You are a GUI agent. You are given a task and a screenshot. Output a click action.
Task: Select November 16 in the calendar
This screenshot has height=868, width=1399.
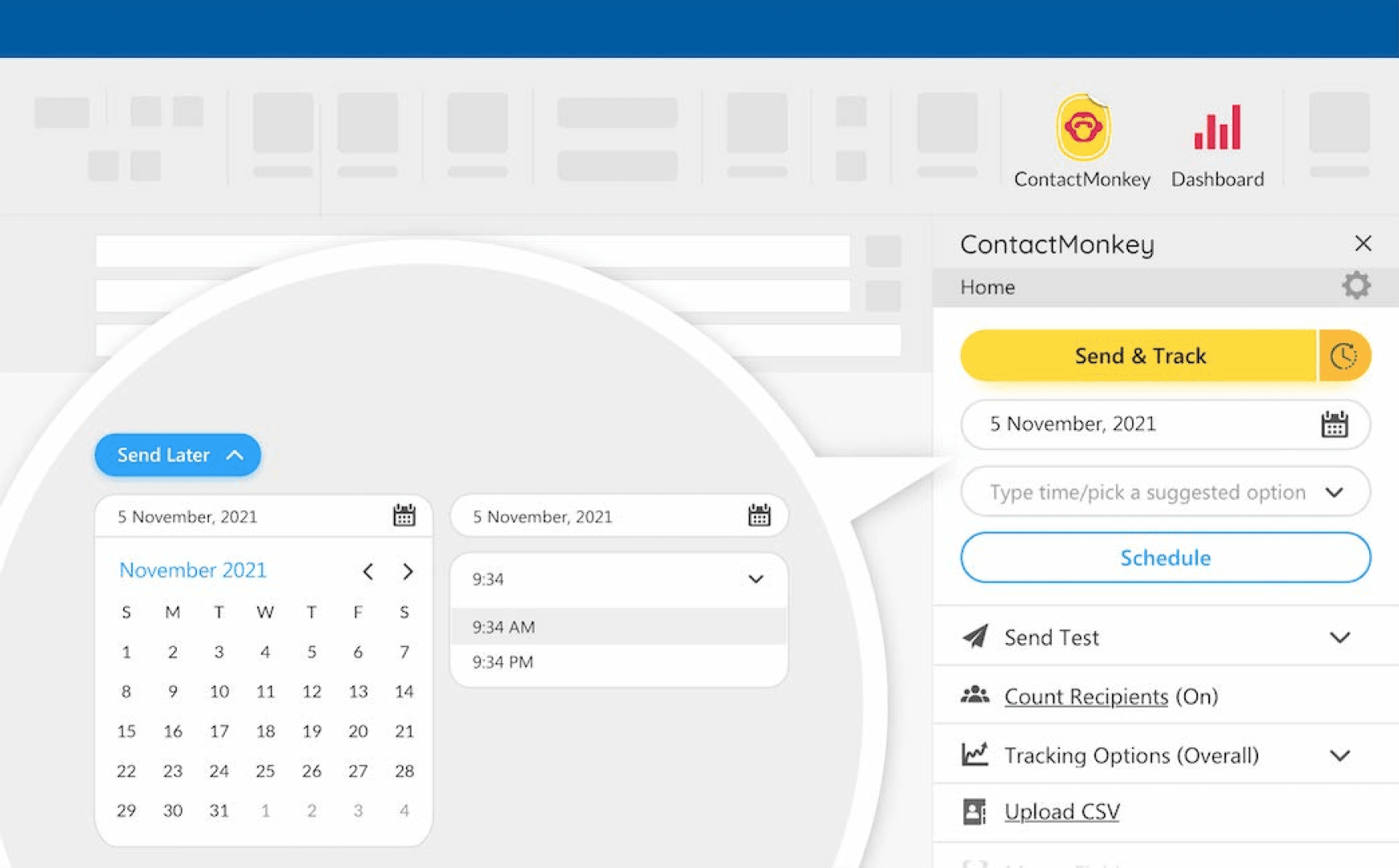[x=173, y=731]
